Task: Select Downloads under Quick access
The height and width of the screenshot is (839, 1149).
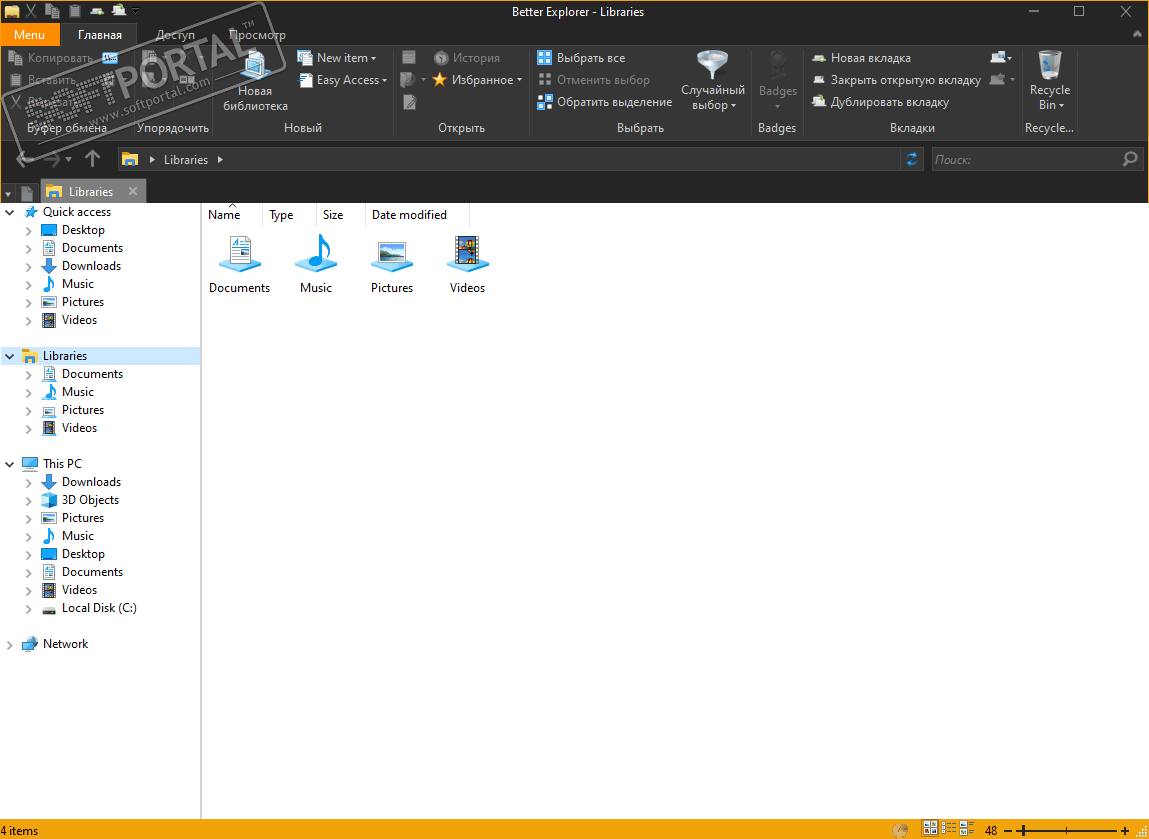Action: tap(91, 266)
